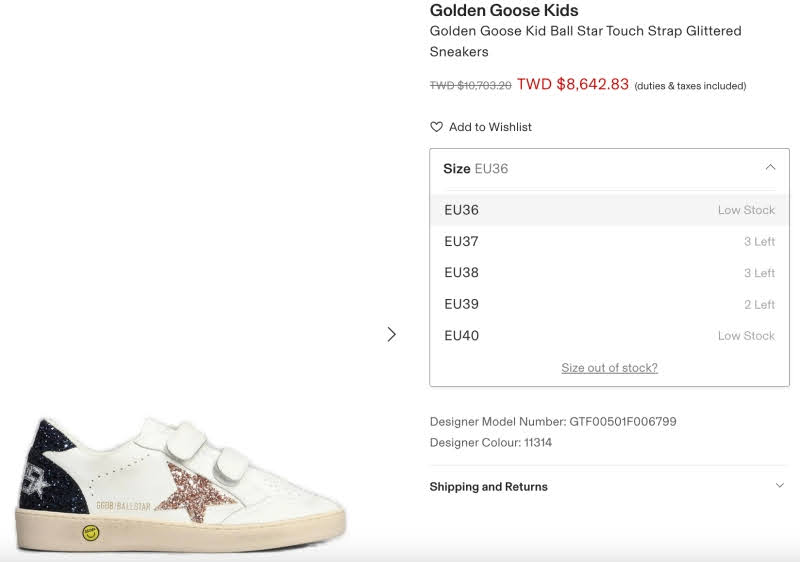Image resolution: width=800 pixels, height=562 pixels.
Task: Click the crossed-out original price
Action: tap(470, 86)
